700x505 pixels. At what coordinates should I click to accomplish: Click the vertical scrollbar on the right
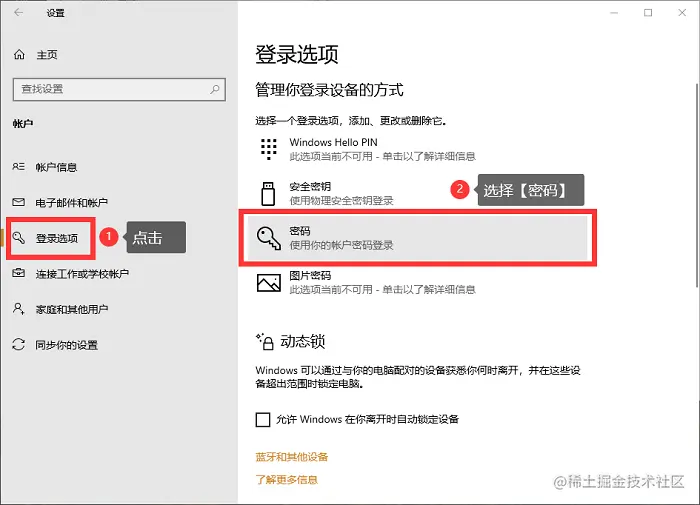point(697,185)
